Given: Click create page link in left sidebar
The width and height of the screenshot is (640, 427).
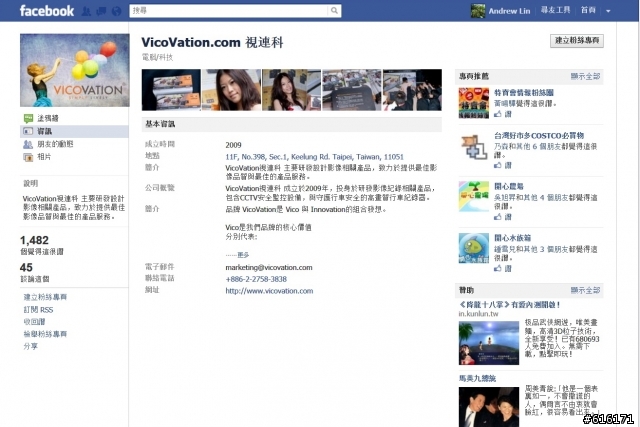Looking at the screenshot, I should click(x=45, y=297).
